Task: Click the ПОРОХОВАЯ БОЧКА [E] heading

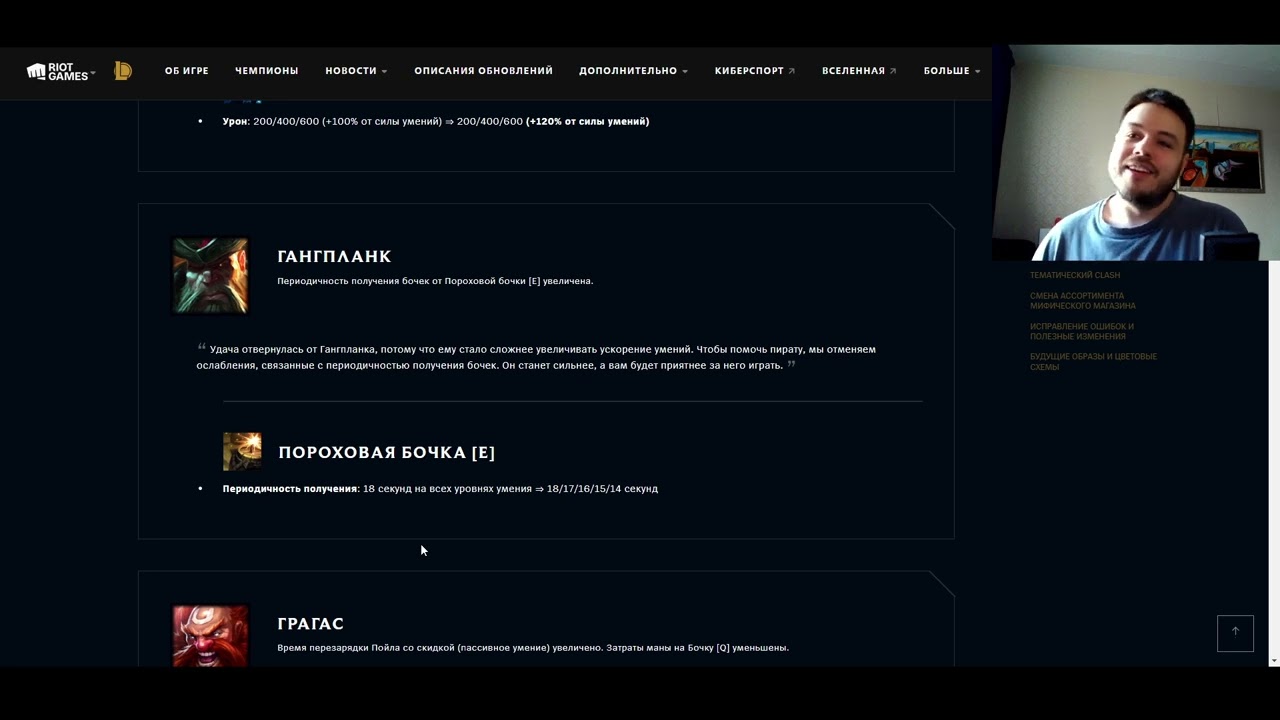Action: [x=387, y=452]
